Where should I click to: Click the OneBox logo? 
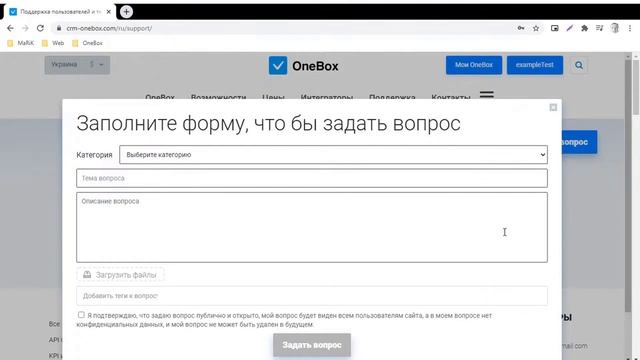pyautogui.click(x=303, y=66)
